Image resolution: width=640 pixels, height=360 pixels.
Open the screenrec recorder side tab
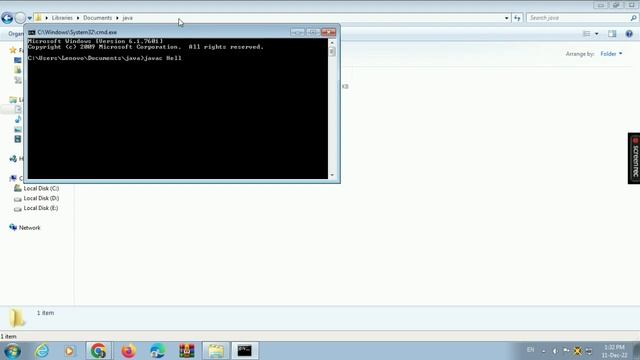click(634, 158)
